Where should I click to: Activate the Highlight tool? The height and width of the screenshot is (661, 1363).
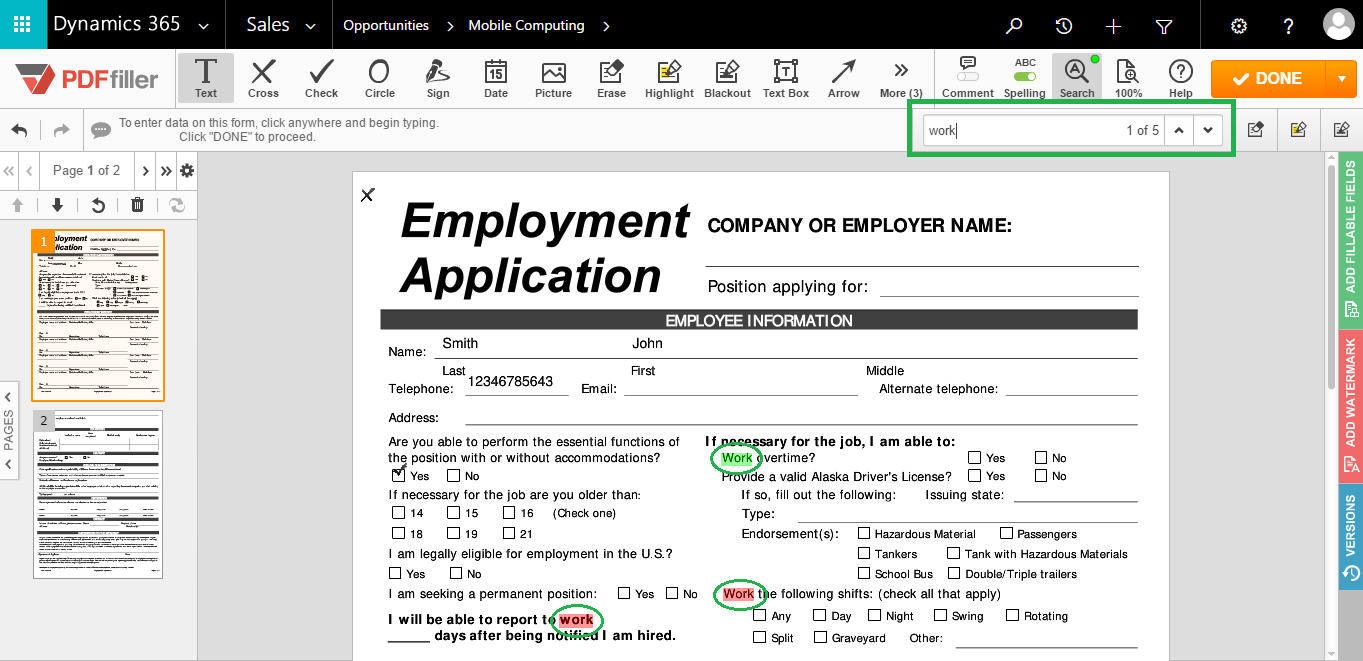669,78
